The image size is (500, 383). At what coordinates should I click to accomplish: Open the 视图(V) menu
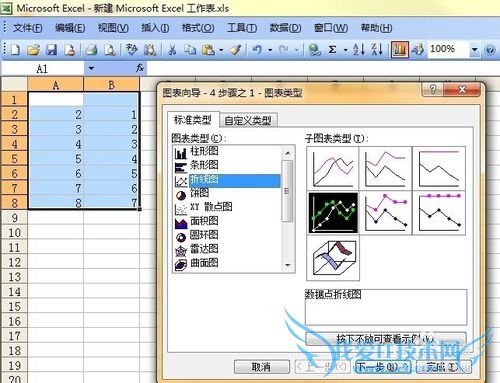coord(113,28)
